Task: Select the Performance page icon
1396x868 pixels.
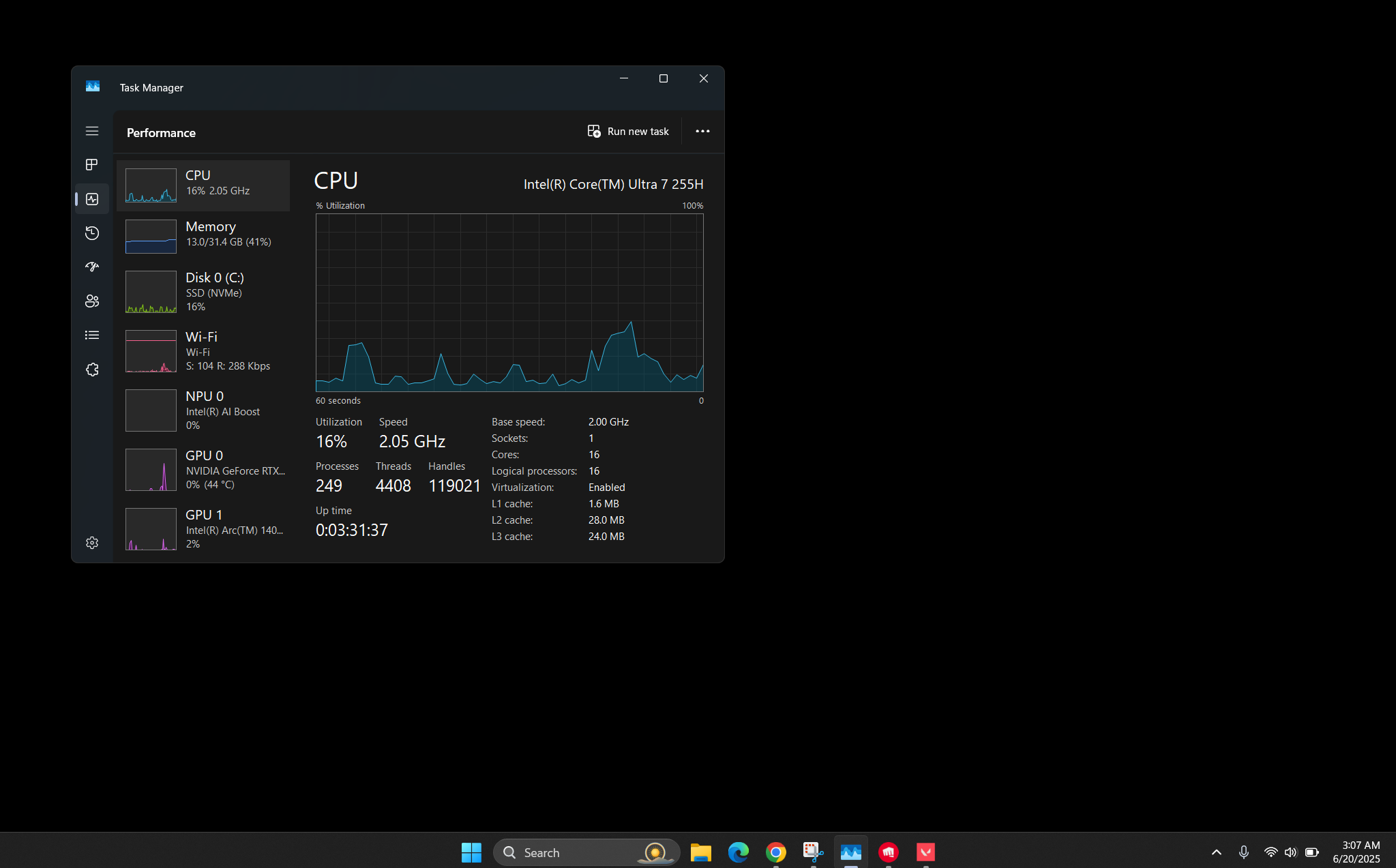Action: tap(92, 199)
